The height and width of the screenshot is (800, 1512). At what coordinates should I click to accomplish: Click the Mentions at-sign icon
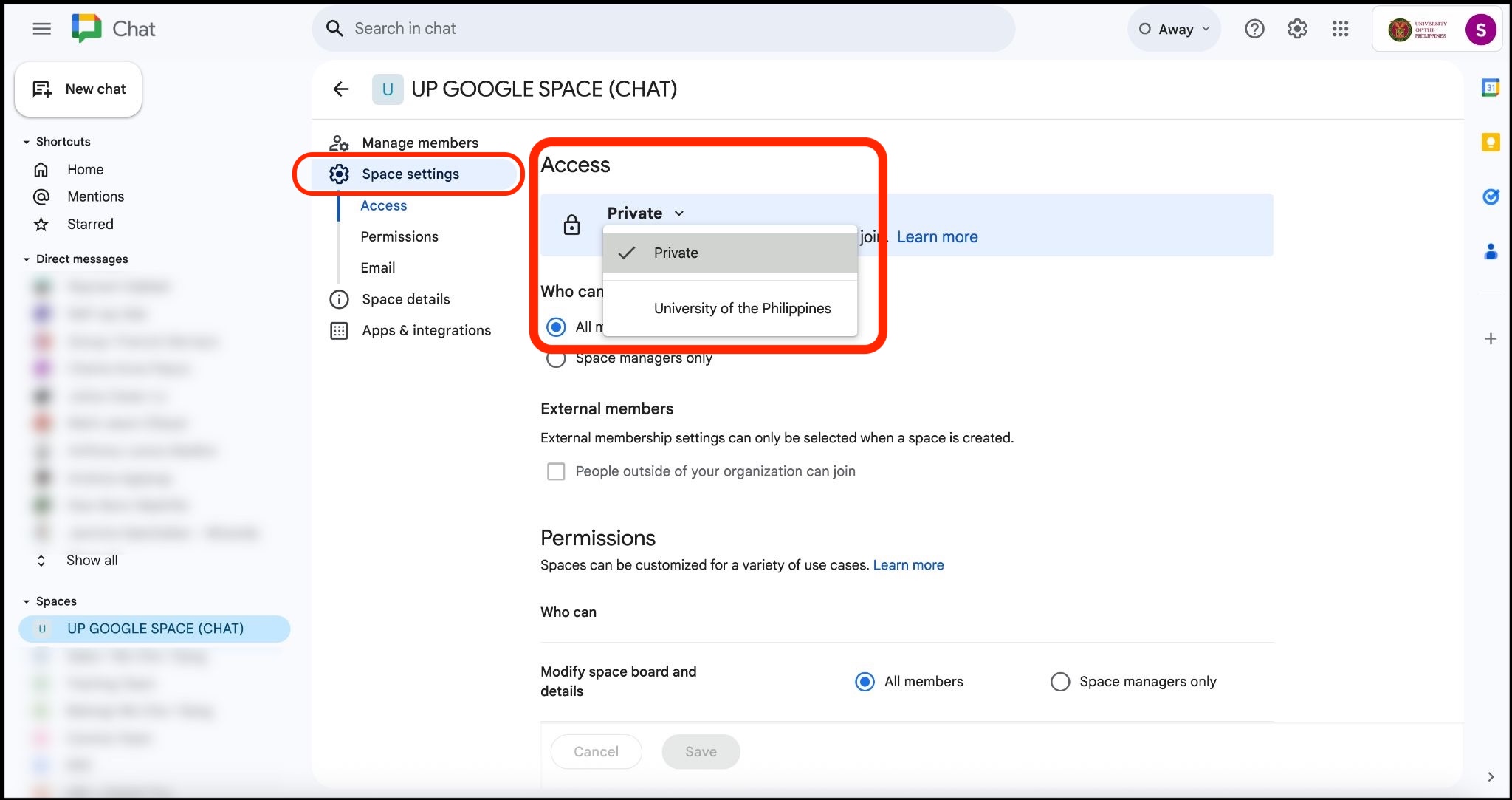pos(41,196)
